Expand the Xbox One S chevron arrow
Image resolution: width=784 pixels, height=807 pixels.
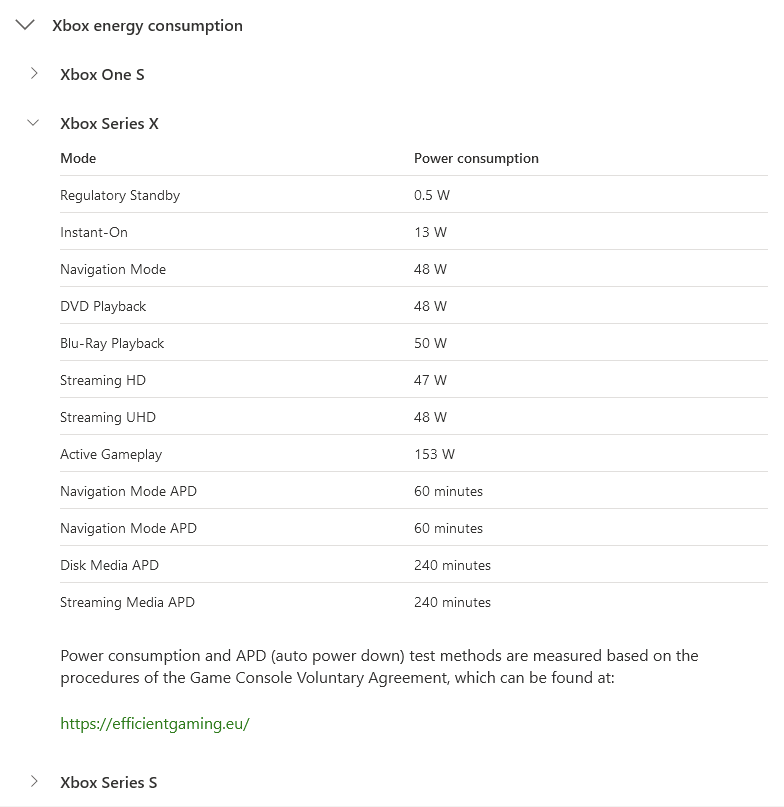[34, 74]
